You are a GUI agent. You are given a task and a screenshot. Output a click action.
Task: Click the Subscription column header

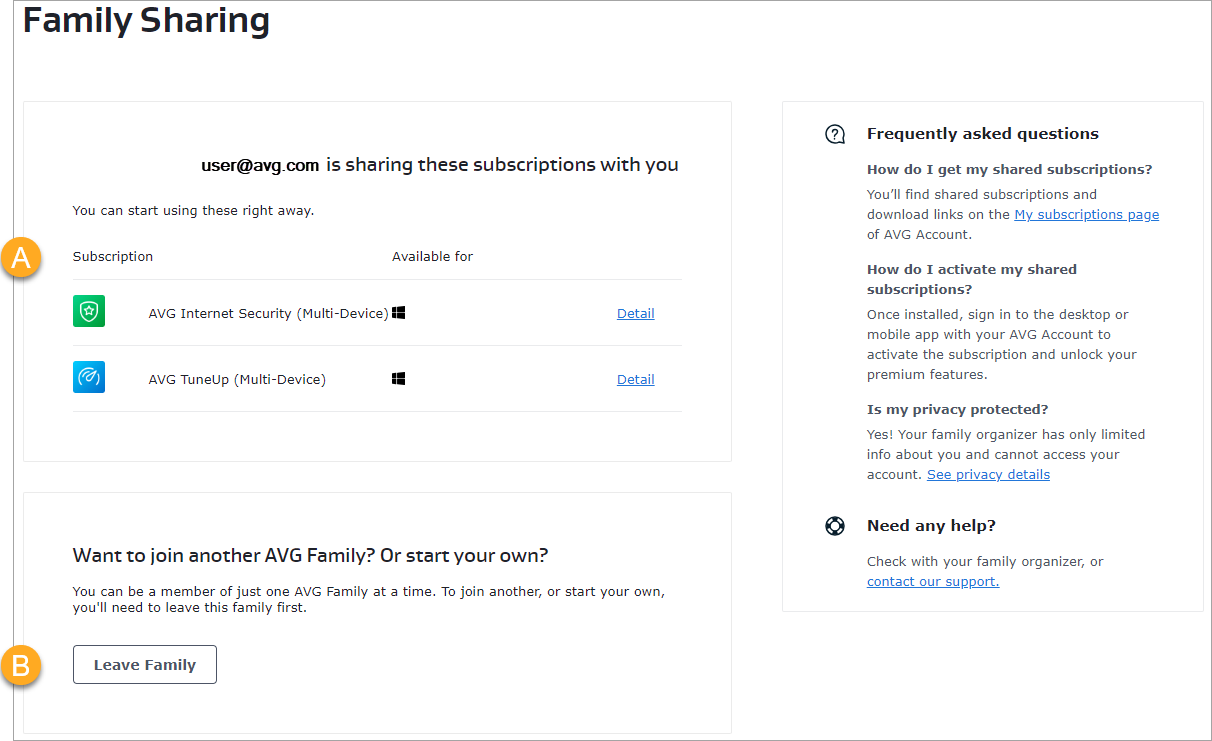tap(113, 256)
